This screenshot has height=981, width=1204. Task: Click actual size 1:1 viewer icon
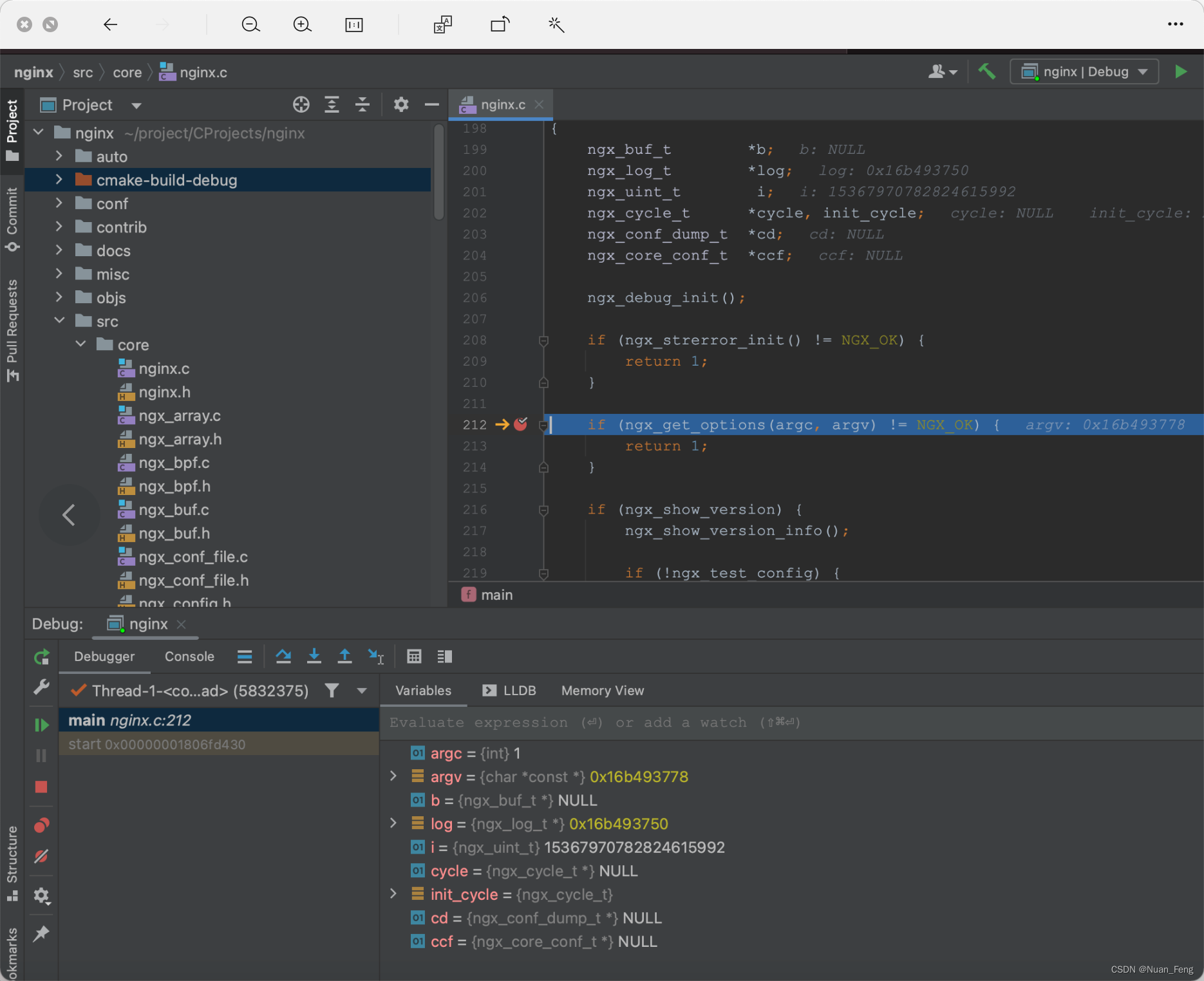(x=354, y=25)
